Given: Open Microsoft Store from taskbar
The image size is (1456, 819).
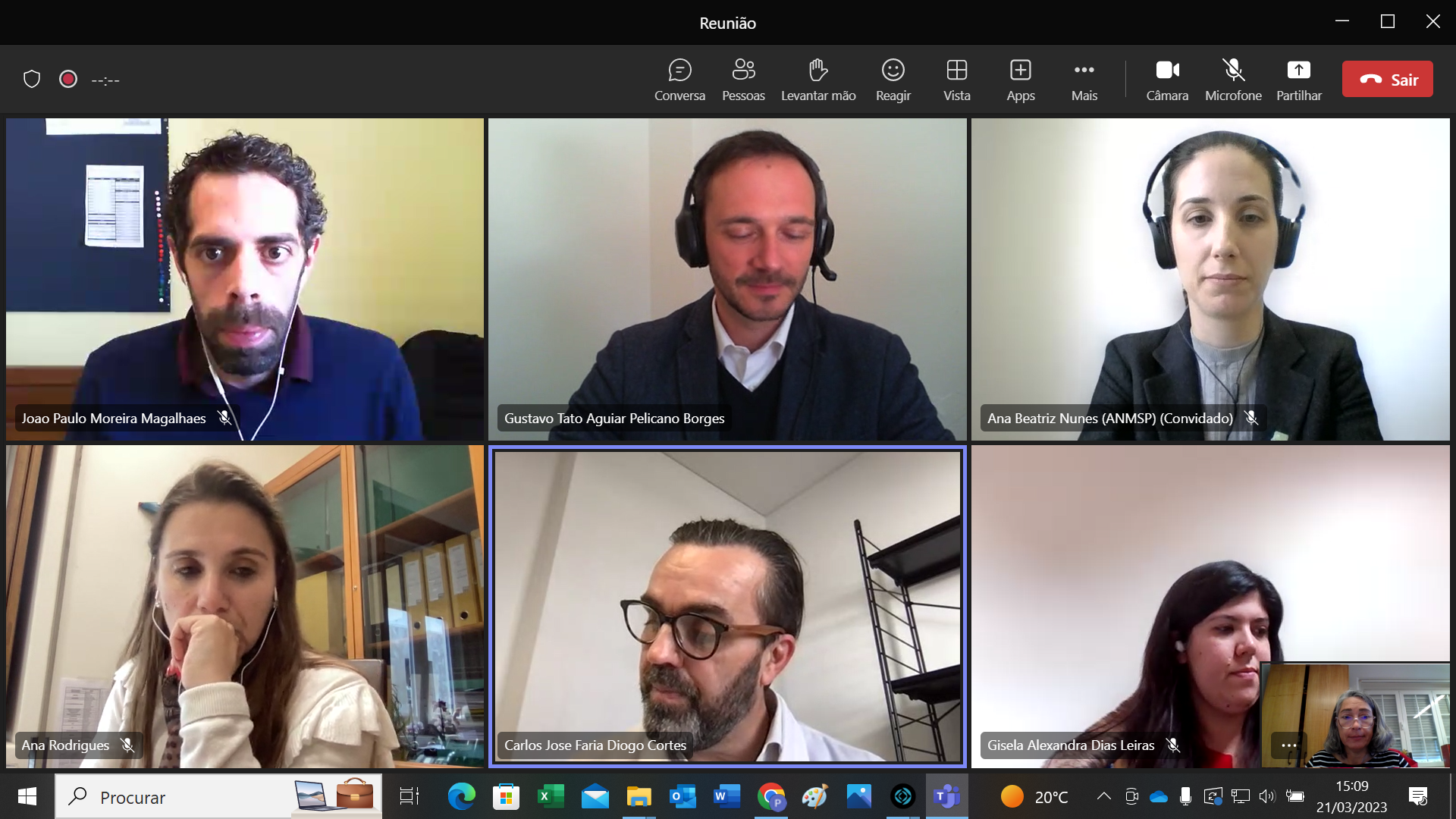Looking at the screenshot, I should [x=506, y=796].
